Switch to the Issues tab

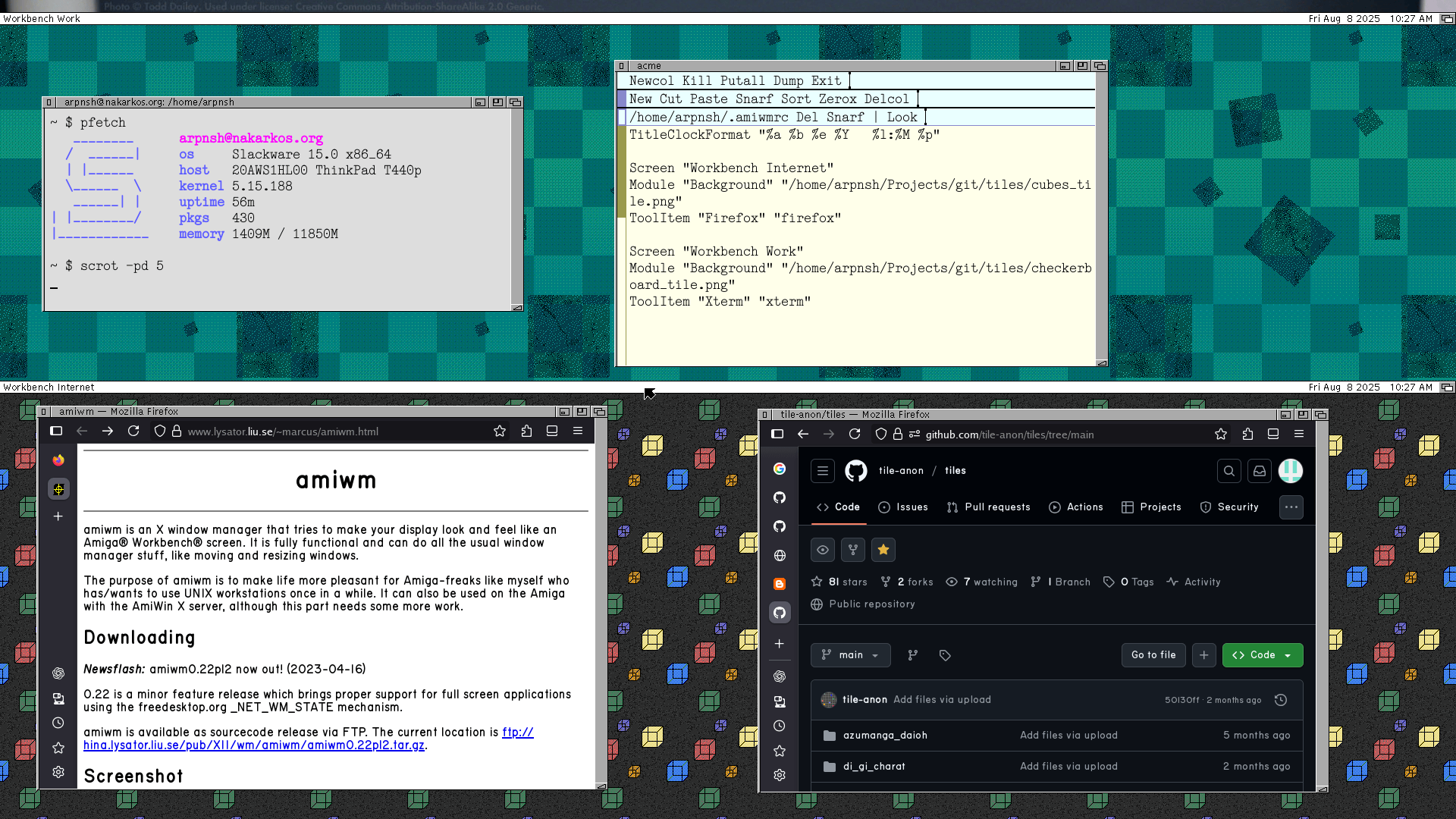point(903,507)
